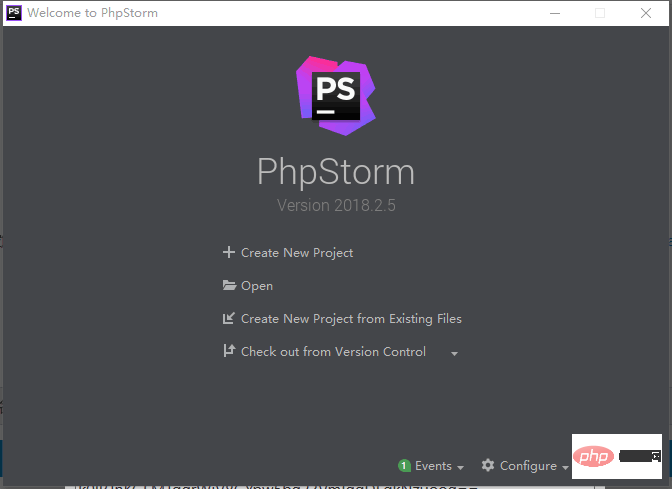The image size is (672, 489).
Task: Select Check out from Version Control text
Action: [333, 352]
